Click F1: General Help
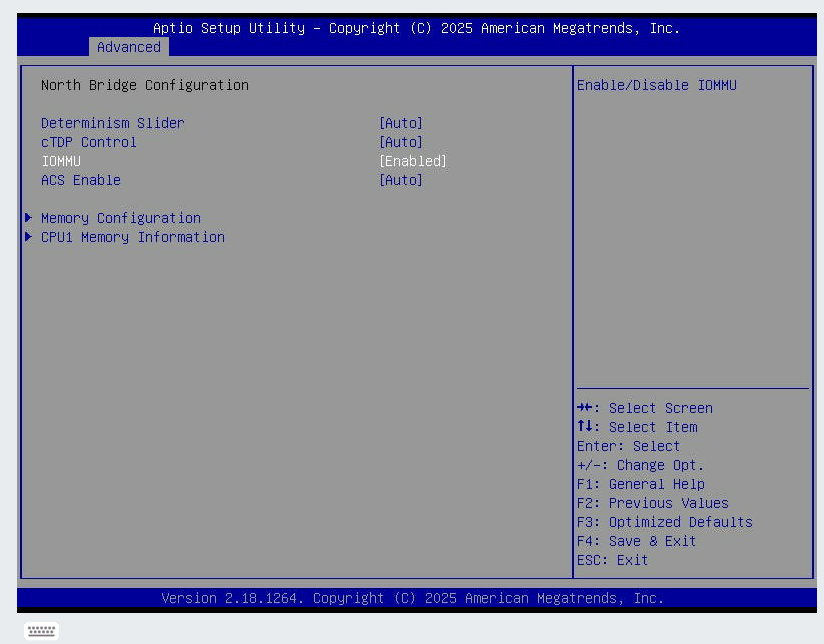The width and height of the screenshot is (824, 644). [641, 484]
